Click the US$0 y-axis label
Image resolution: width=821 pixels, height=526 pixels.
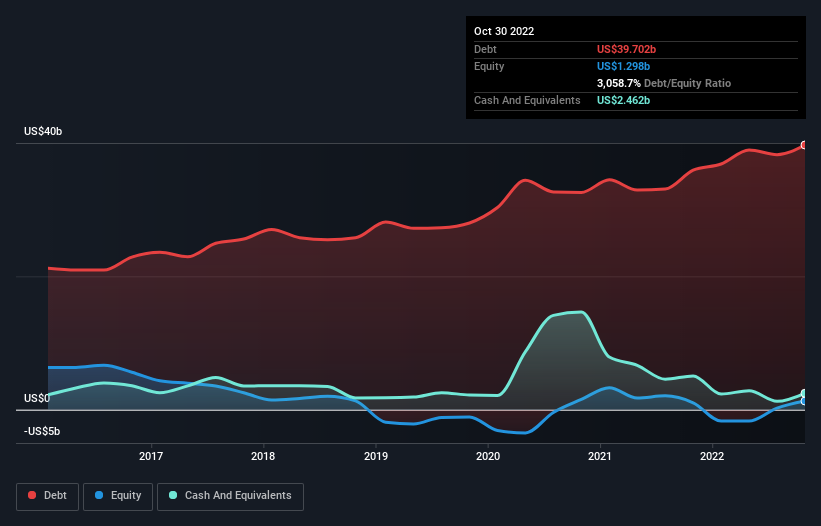[37, 398]
